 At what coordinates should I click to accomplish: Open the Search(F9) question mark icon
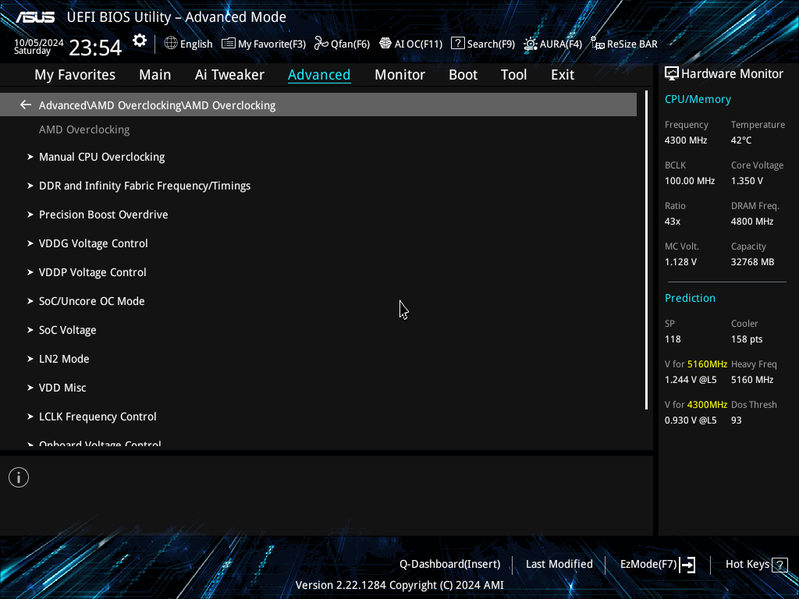coord(458,43)
